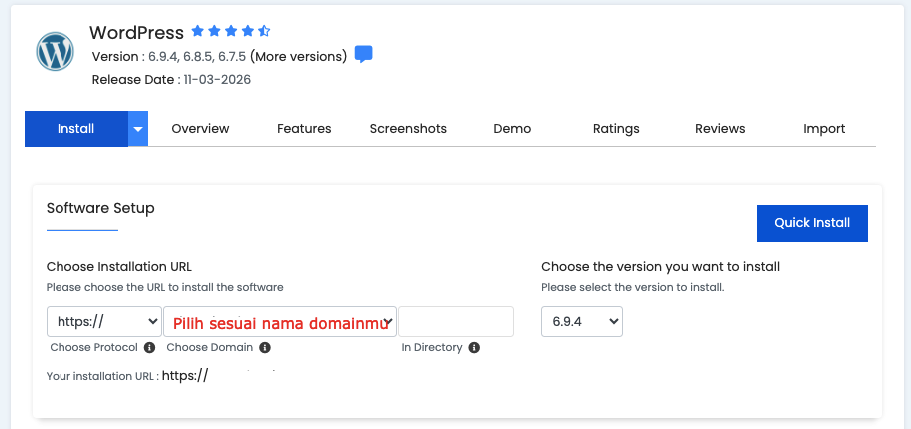This screenshot has height=429, width=911.
Task: Click the Release Date 11-03-2026 text
Action: pos(171,80)
